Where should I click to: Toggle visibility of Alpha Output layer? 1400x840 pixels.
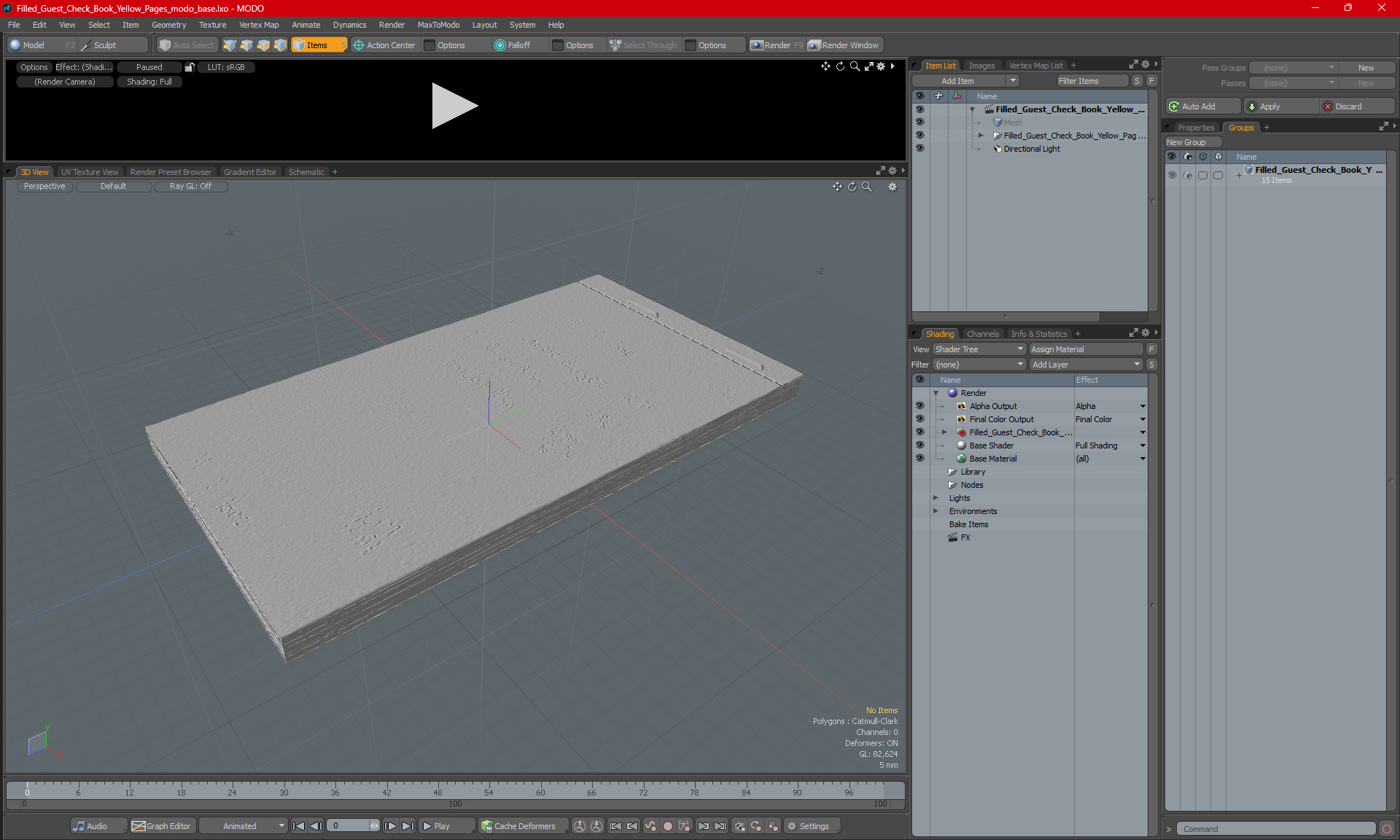click(x=919, y=406)
